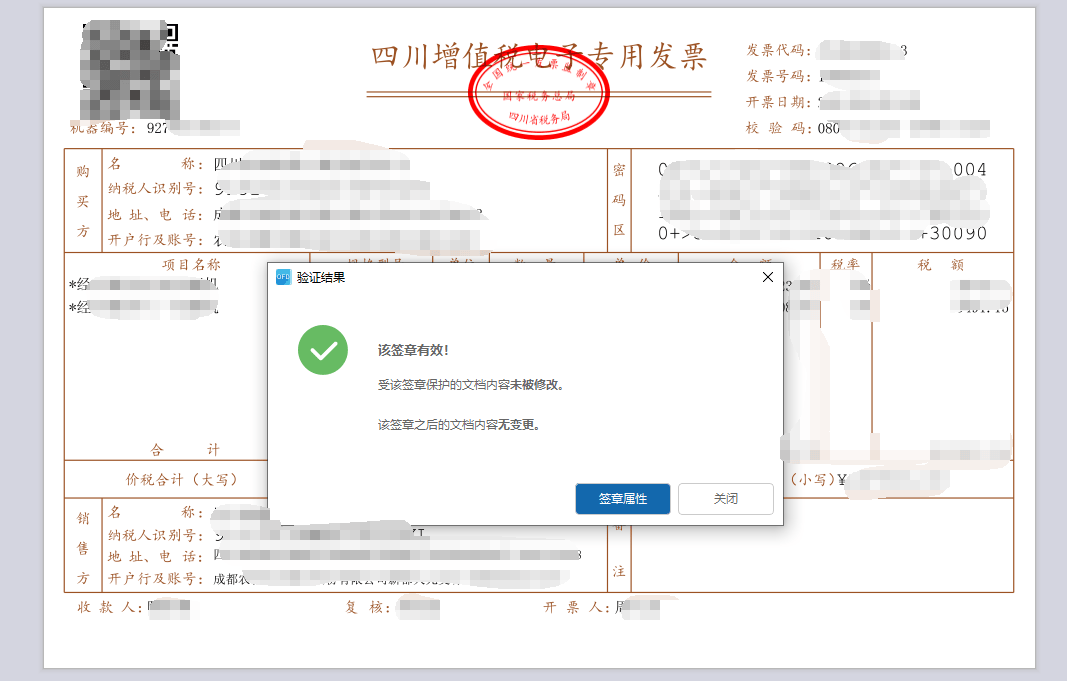1067x681 pixels.
Task: Click the 收款人 label
Action: point(110,608)
